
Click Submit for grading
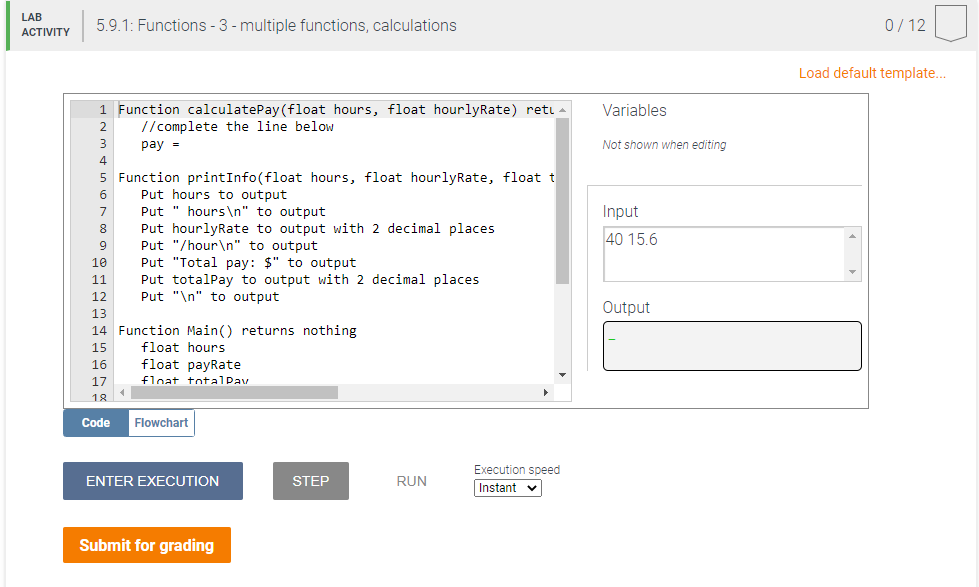146,545
